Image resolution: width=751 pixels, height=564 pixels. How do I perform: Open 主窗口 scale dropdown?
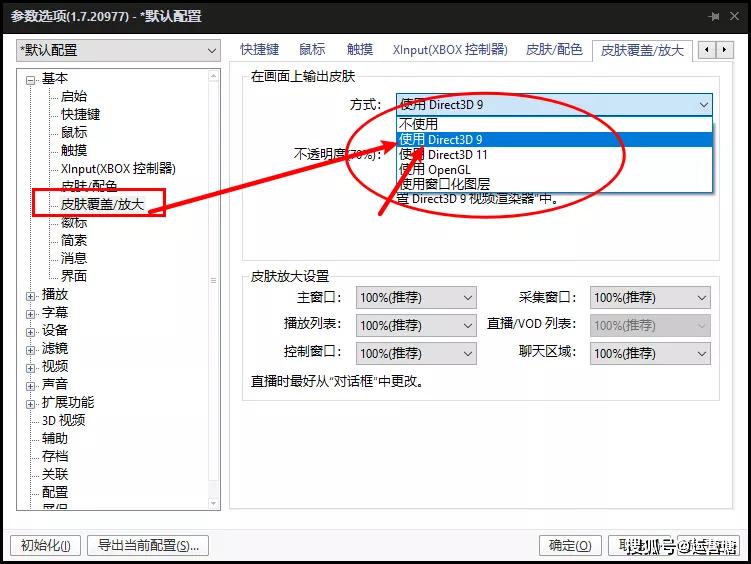coord(416,298)
